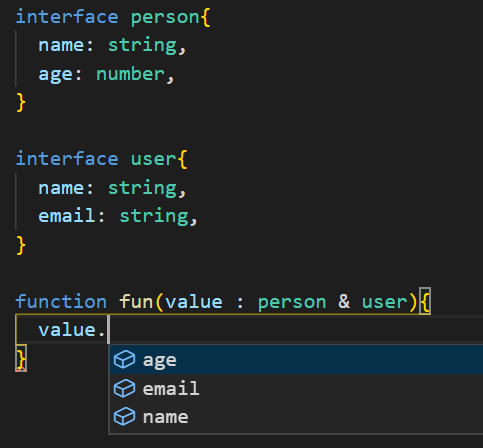The width and height of the screenshot is (483, 448).
Task: Click the & intersection operator
Action: pyautogui.click(x=344, y=301)
